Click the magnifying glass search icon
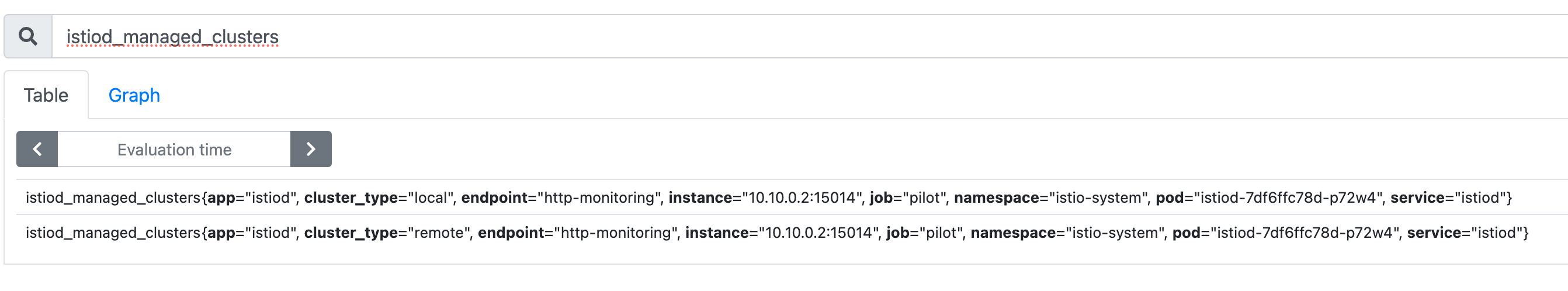The image size is (1568, 291). tap(28, 37)
